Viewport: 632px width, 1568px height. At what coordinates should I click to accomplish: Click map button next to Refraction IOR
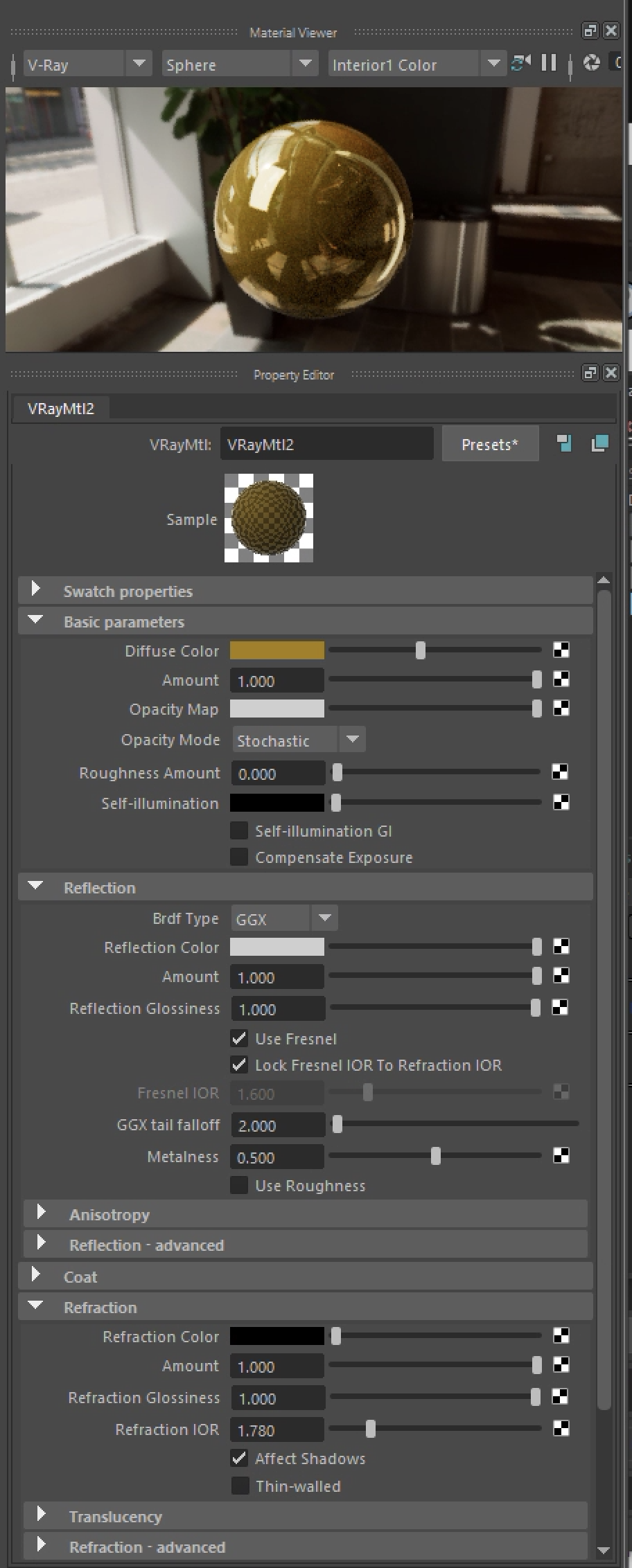[x=561, y=1428]
